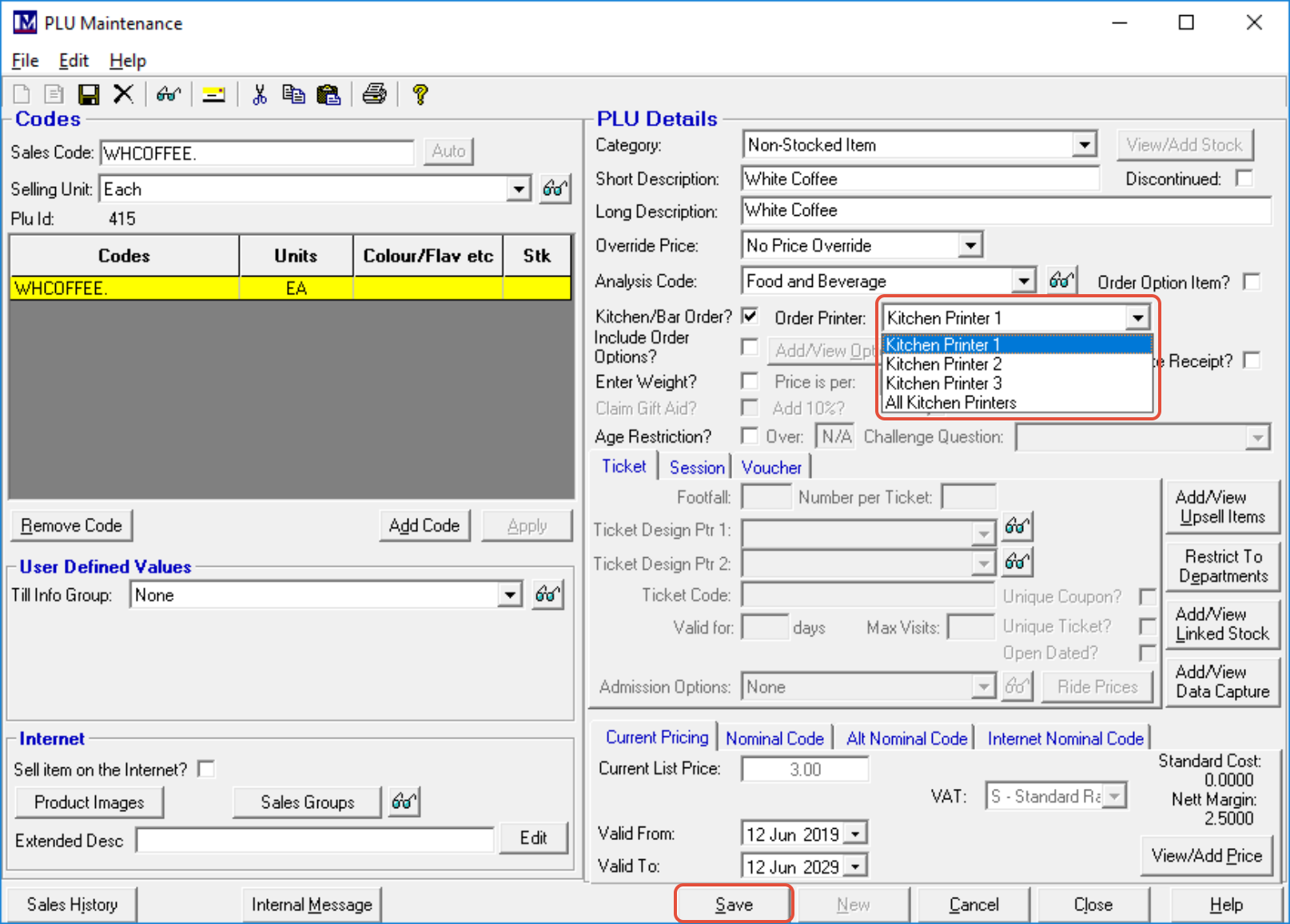Click the Save floppy disk toolbar icon

pyautogui.click(x=88, y=95)
